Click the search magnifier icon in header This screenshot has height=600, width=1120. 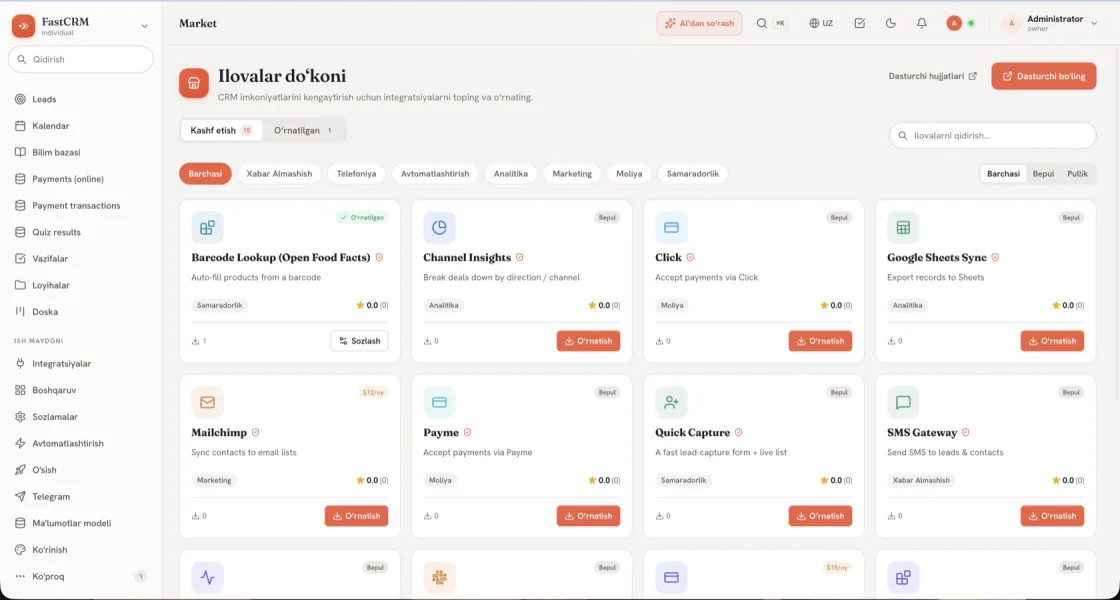(x=762, y=23)
